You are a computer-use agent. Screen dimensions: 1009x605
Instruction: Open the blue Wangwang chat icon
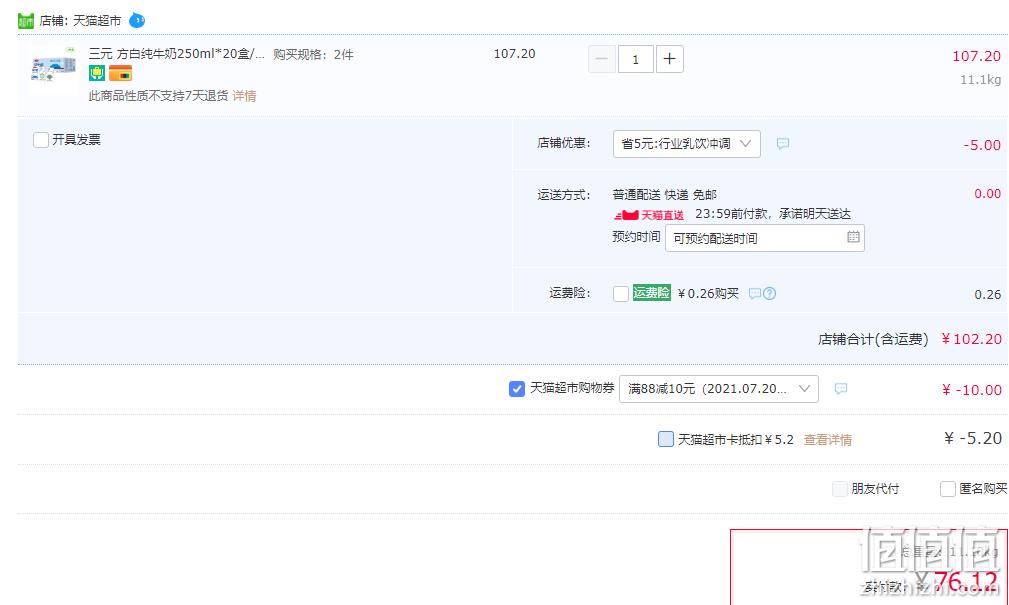pyautogui.click(x=137, y=21)
